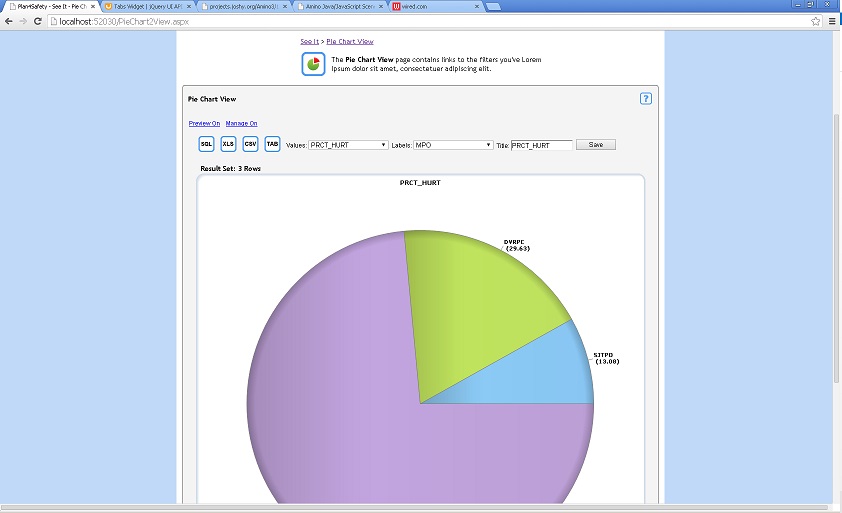This screenshot has height=513, width=842.
Task: Click the CSV export icon
Action: (250, 144)
